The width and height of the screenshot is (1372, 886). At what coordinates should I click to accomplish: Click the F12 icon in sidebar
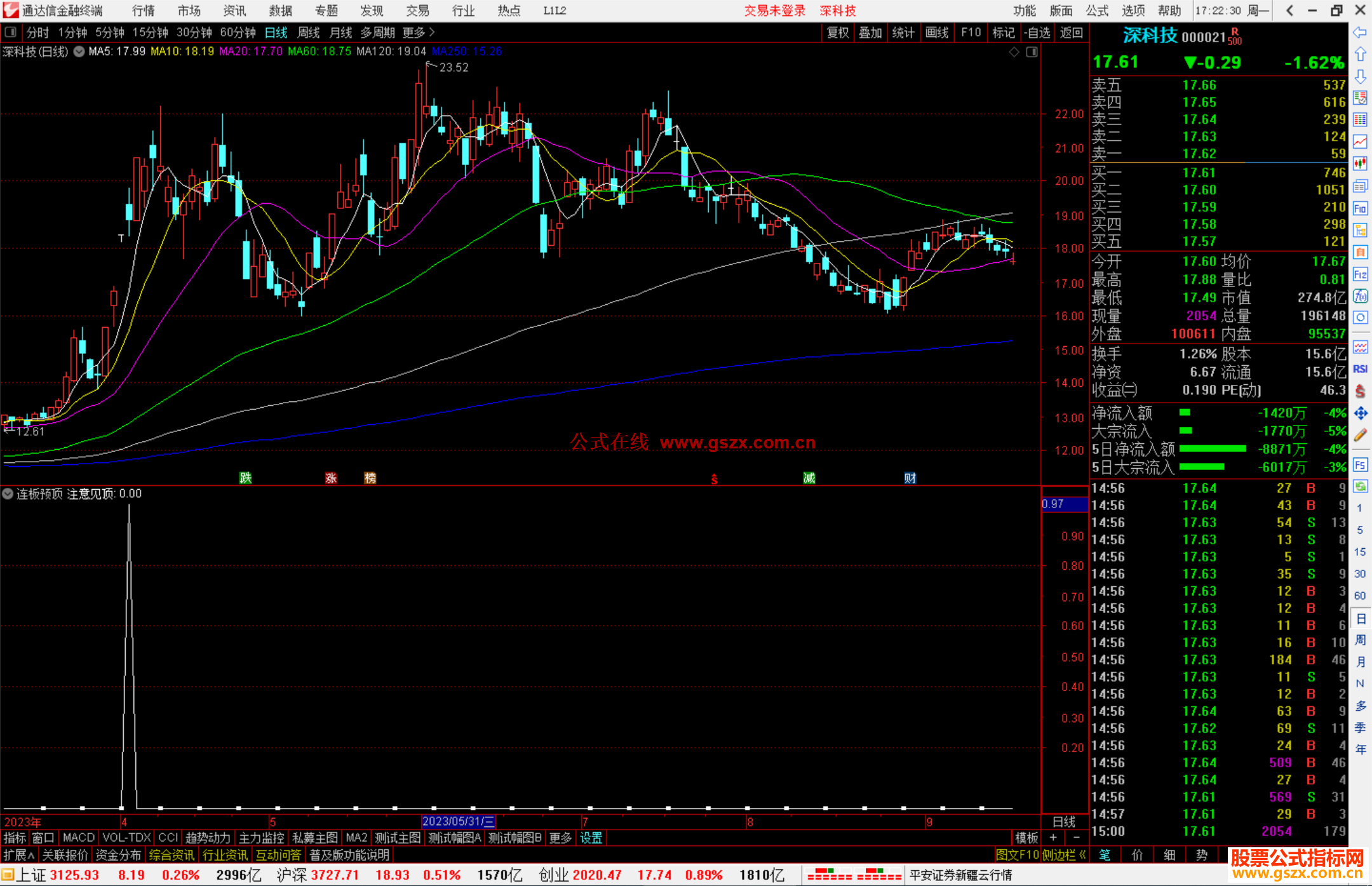pos(1360,274)
